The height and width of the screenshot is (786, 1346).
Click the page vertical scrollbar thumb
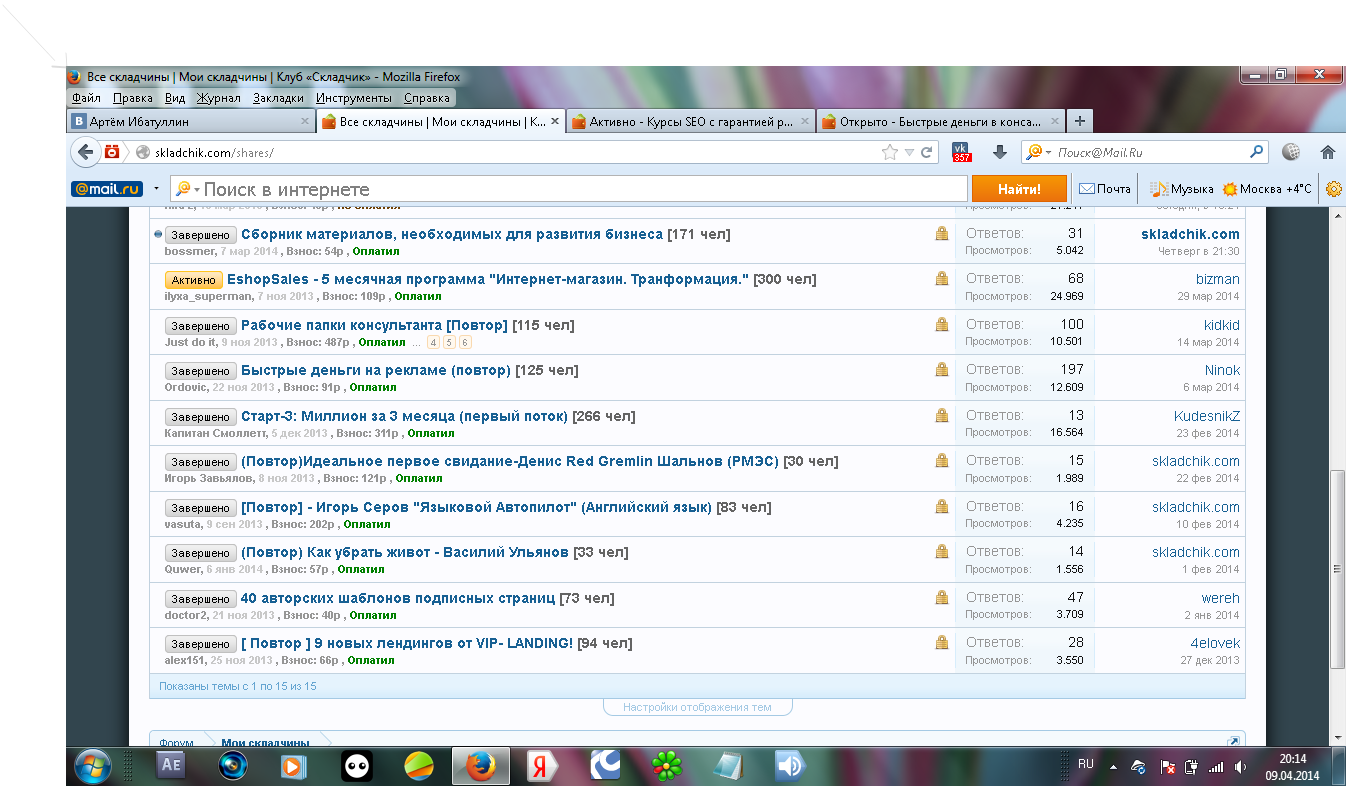coord(1338,568)
